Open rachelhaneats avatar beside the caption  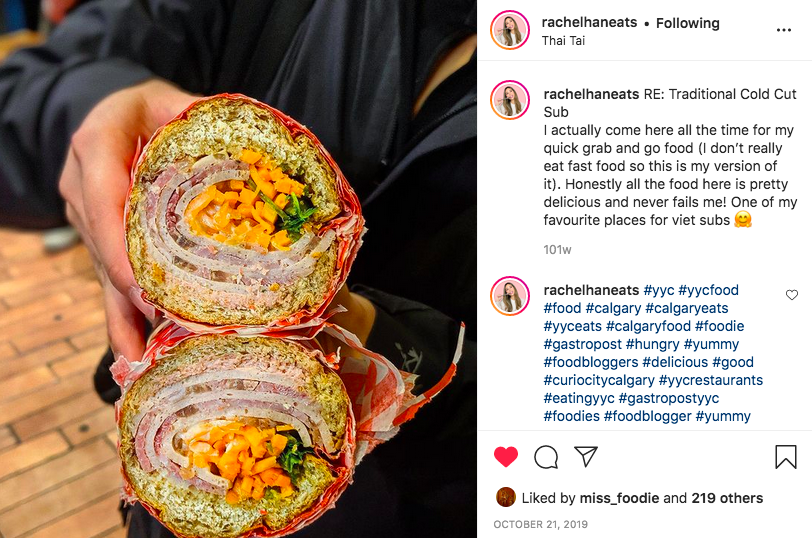[x=510, y=100]
